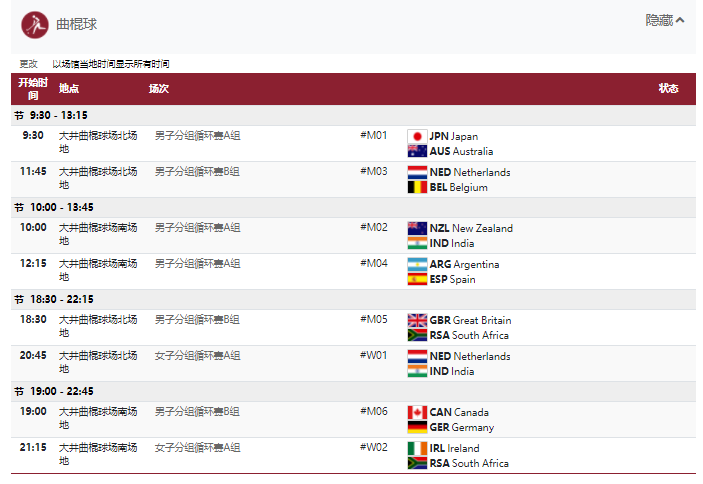The width and height of the screenshot is (703, 484).
Task: Click the 曲棍球 section title
Action: click(x=77, y=24)
